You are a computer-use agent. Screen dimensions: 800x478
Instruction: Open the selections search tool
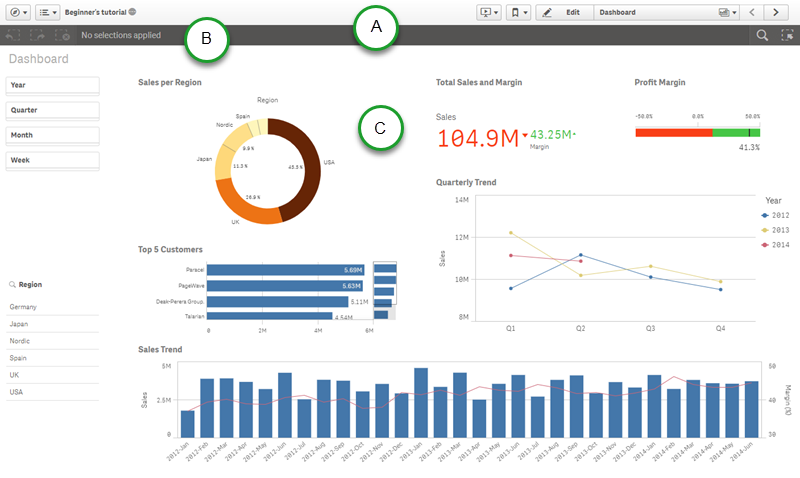(x=762, y=35)
